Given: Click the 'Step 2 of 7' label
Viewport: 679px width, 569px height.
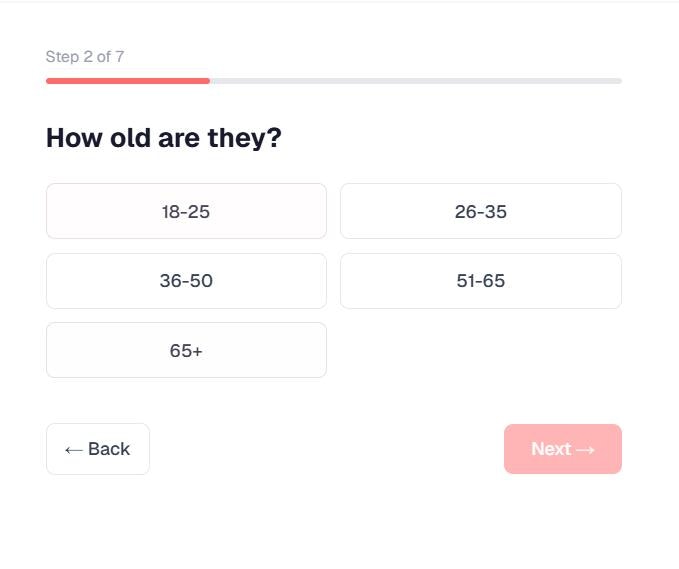Looking at the screenshot, I should 85,57.
